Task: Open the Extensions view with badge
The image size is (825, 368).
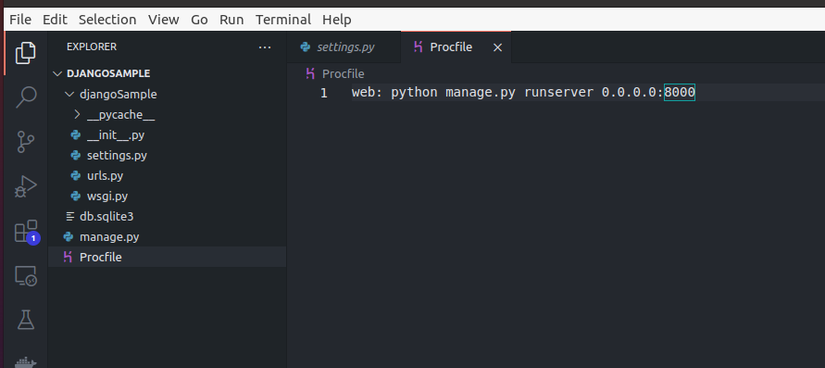Action: pos(26,231)
